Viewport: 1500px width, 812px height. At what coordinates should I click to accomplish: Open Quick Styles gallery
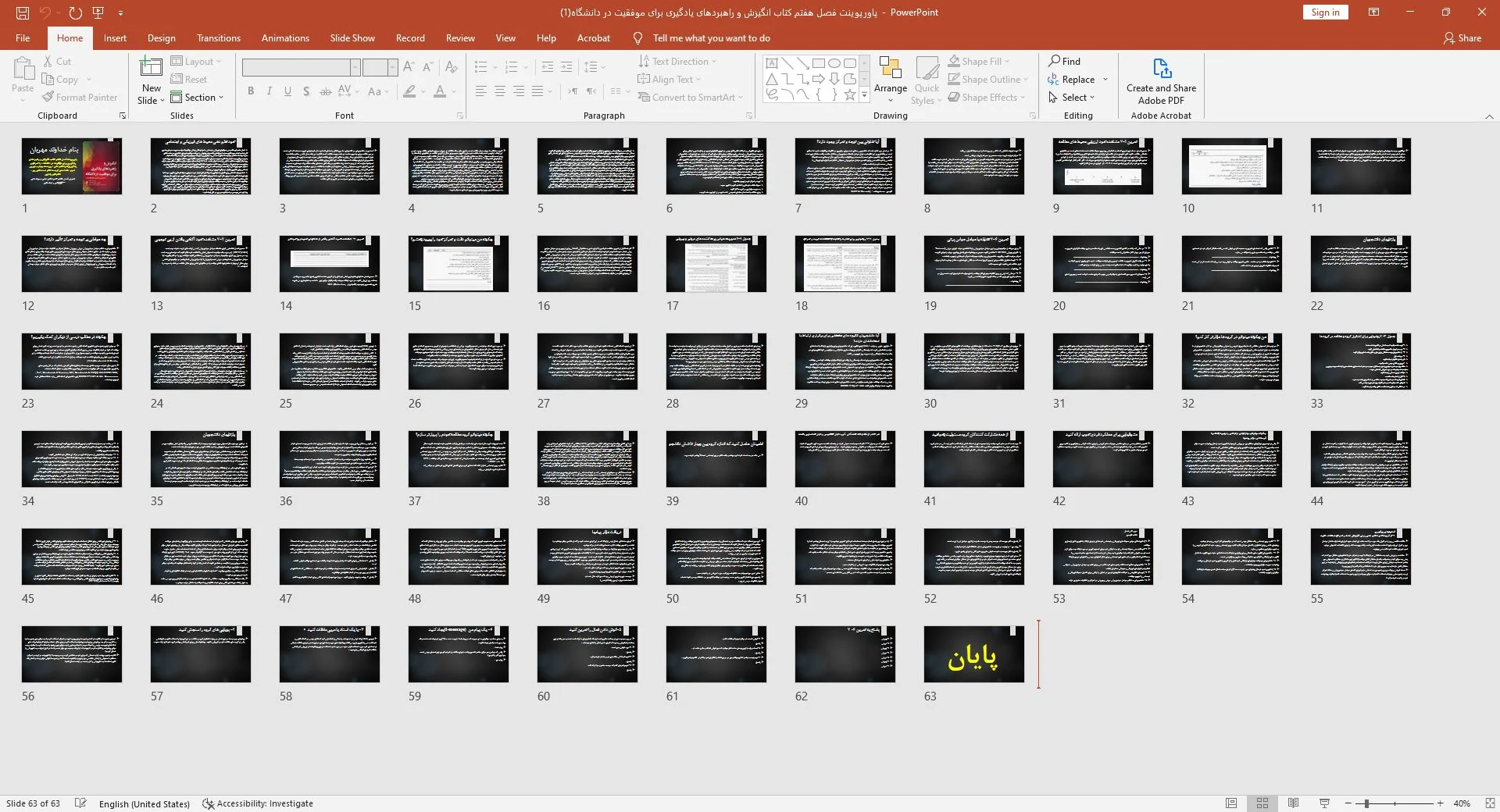tap(927, 80)
